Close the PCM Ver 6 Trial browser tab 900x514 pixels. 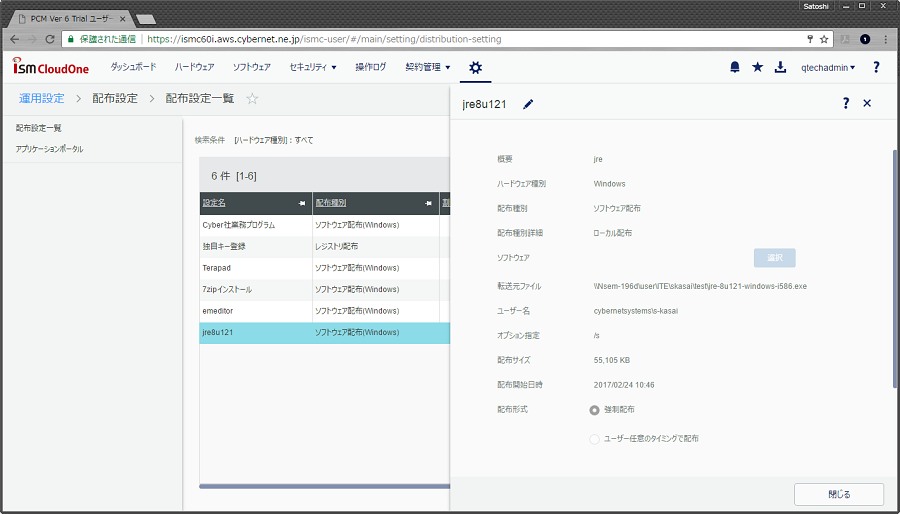pyautogui.click(x=122, y=19)
